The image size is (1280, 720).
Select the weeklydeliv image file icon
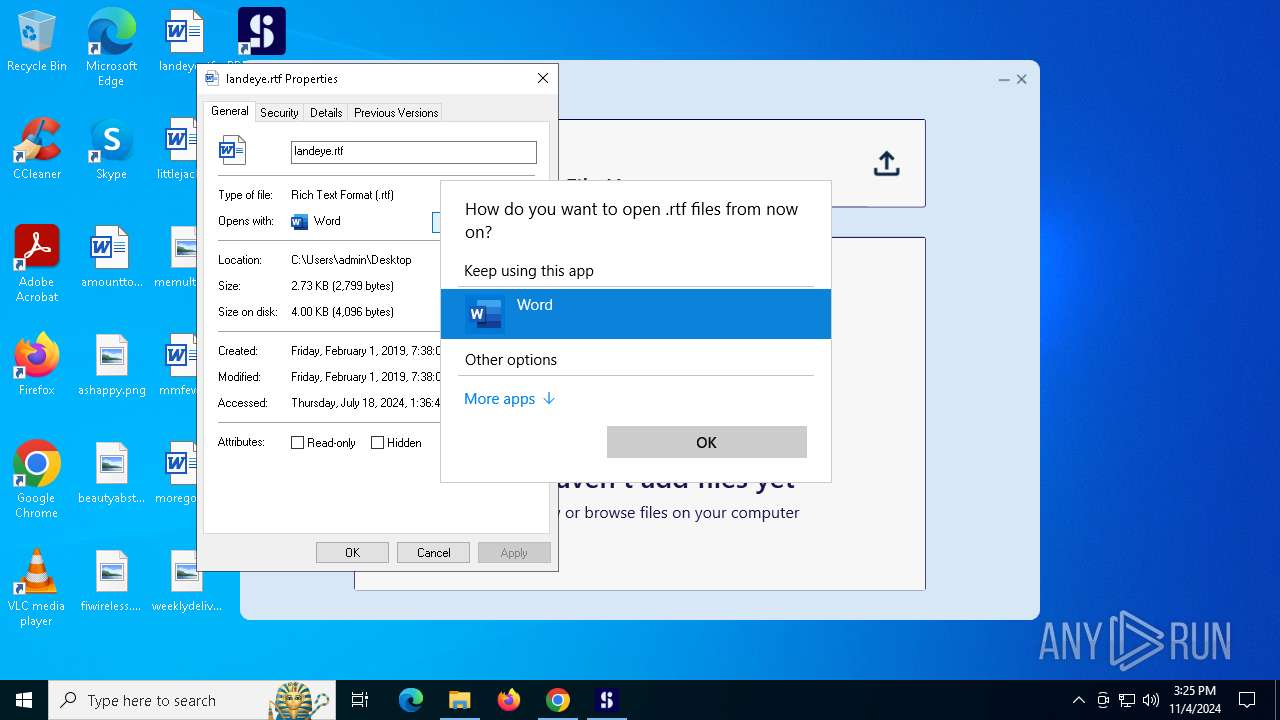pyautogui.click(x=186, y=581)
